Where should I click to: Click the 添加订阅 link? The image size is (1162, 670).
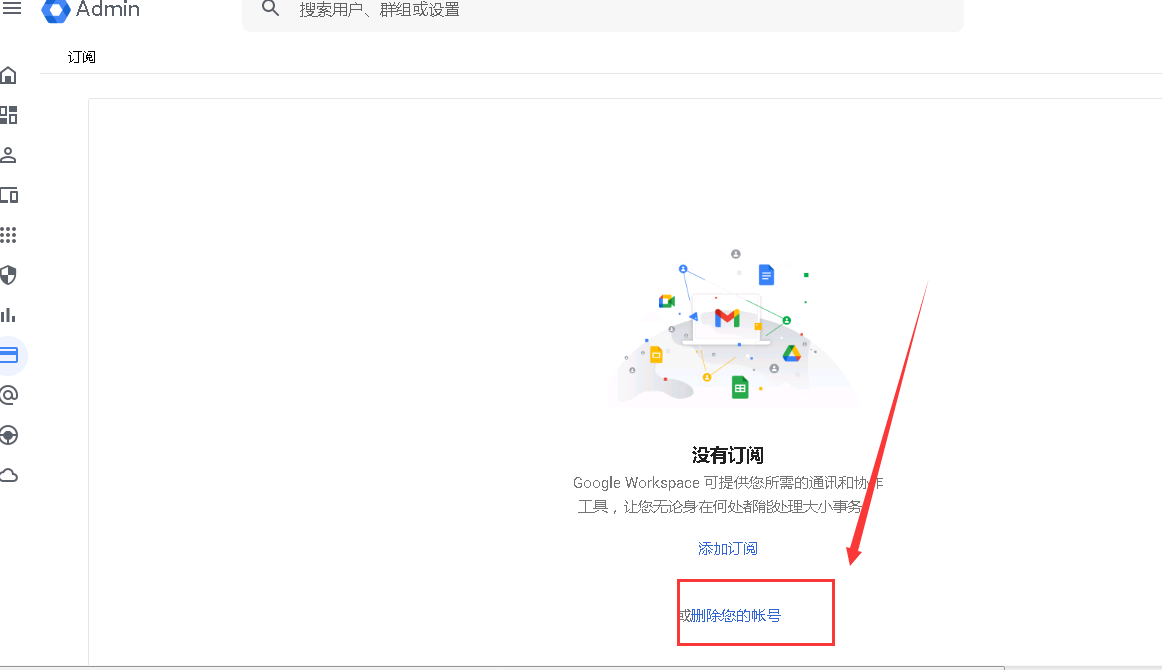pyautogui.click(x=728, y=548)
